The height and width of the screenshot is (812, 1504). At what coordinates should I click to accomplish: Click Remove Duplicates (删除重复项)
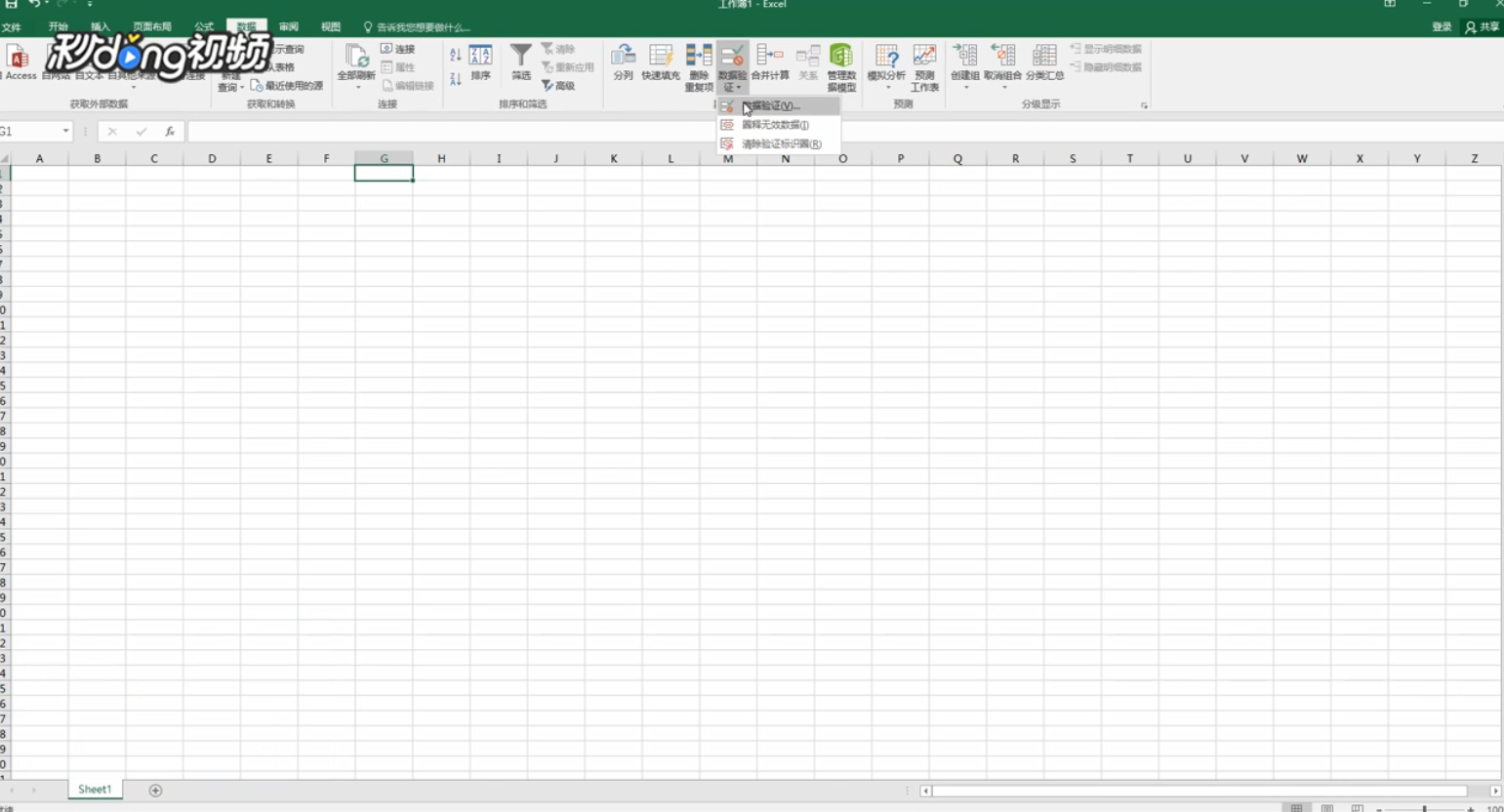point(699,67)
